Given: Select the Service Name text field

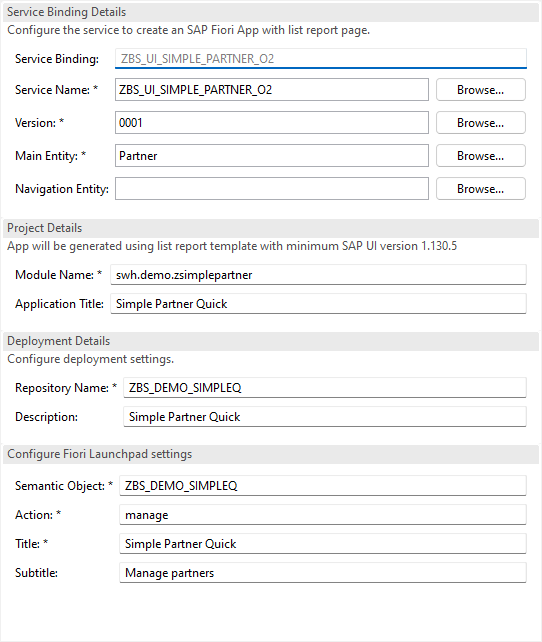Looking at the screenshot, I should tap(272, 90).
